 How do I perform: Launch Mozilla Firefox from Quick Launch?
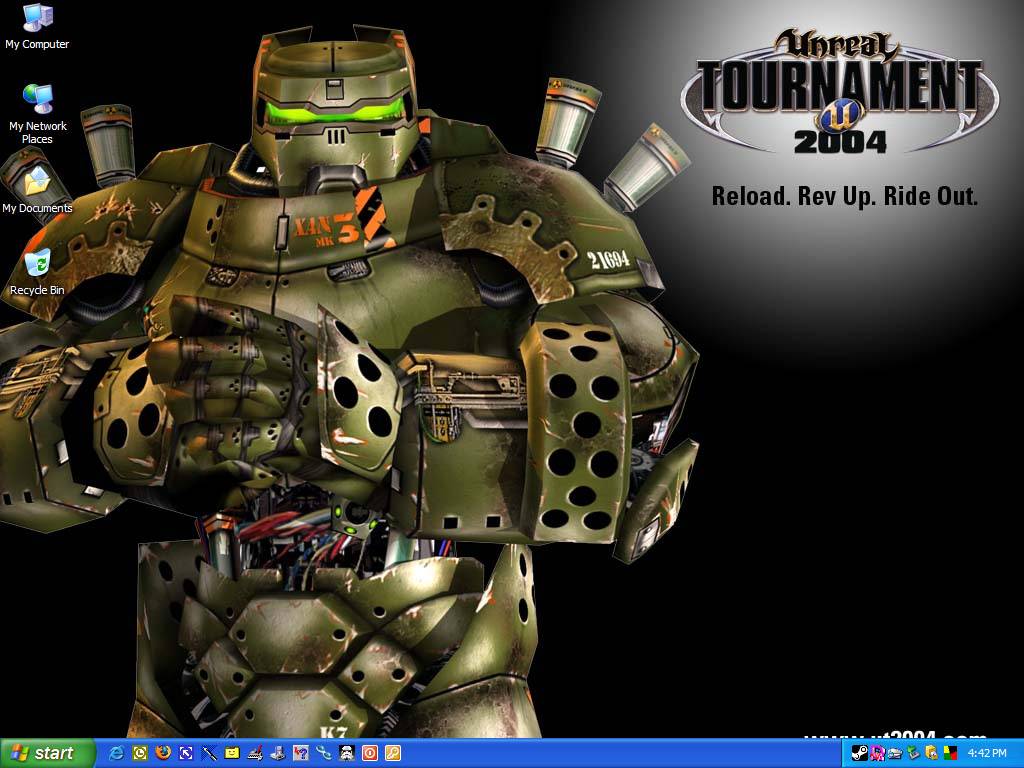[x=163, y=753]
